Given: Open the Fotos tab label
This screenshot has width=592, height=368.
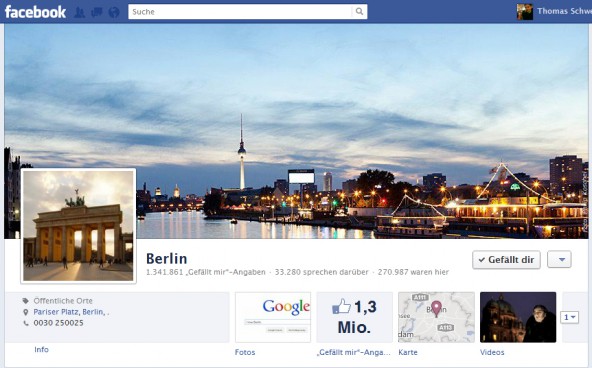Looking at the screenshot, I should point(245,352).
